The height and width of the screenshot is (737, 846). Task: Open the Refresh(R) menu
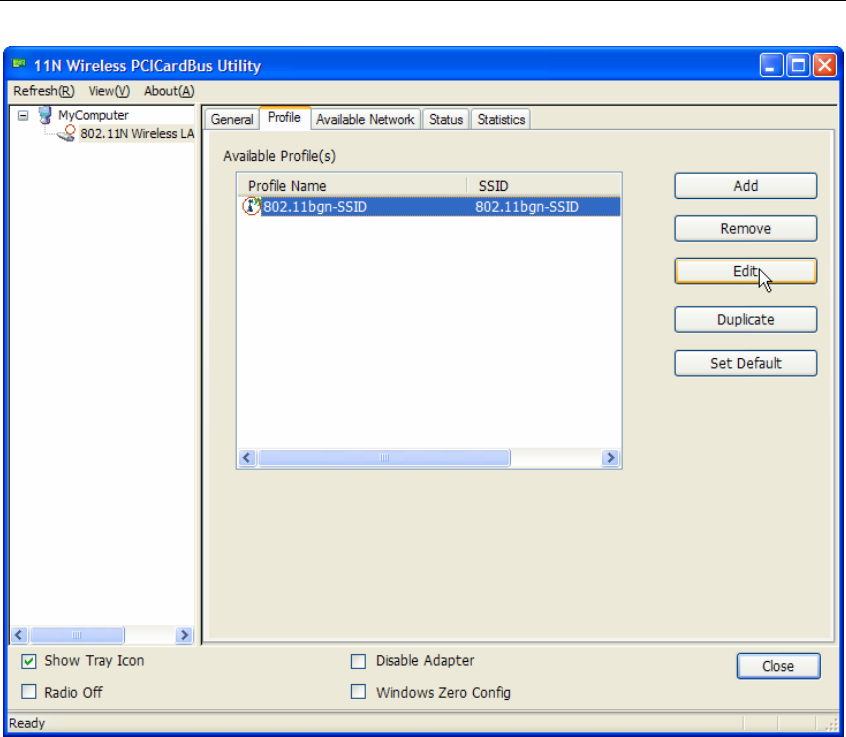tap(44, 91)
